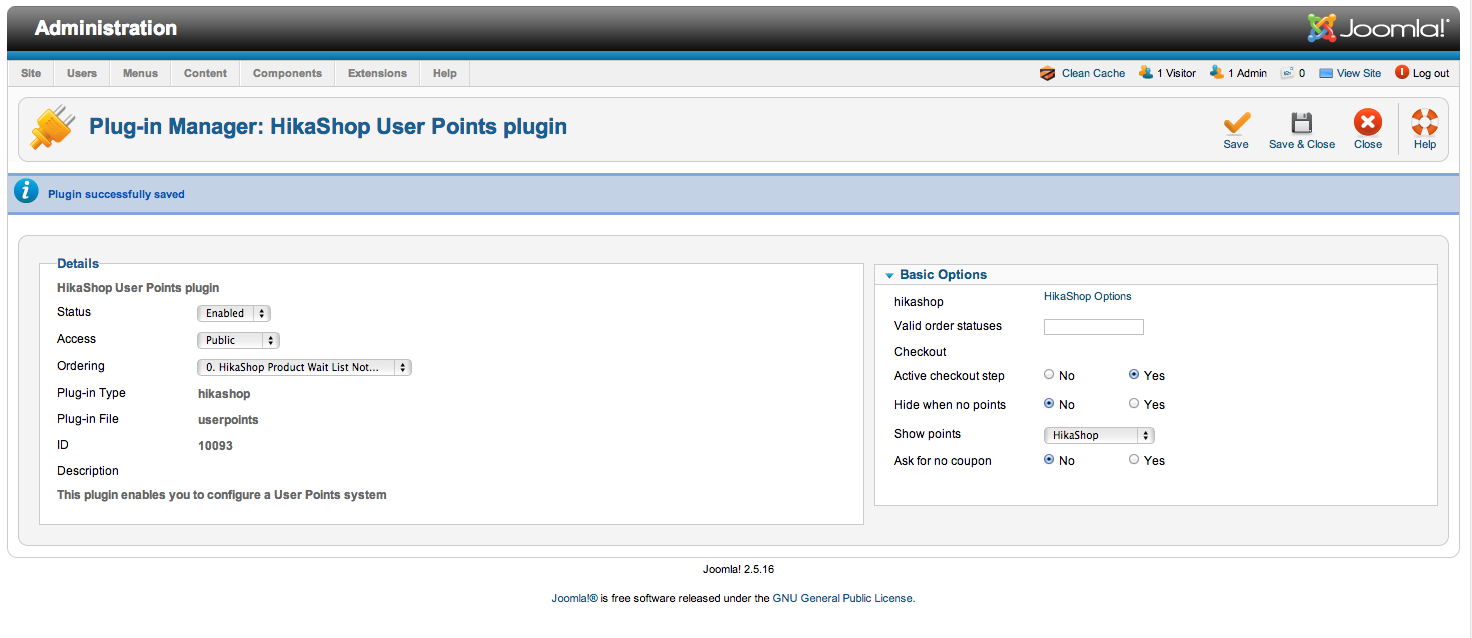This screenshot has height=638, width=1472.
Task: Click the Save & Close floppy disk icon
Action: (1301, 123)
